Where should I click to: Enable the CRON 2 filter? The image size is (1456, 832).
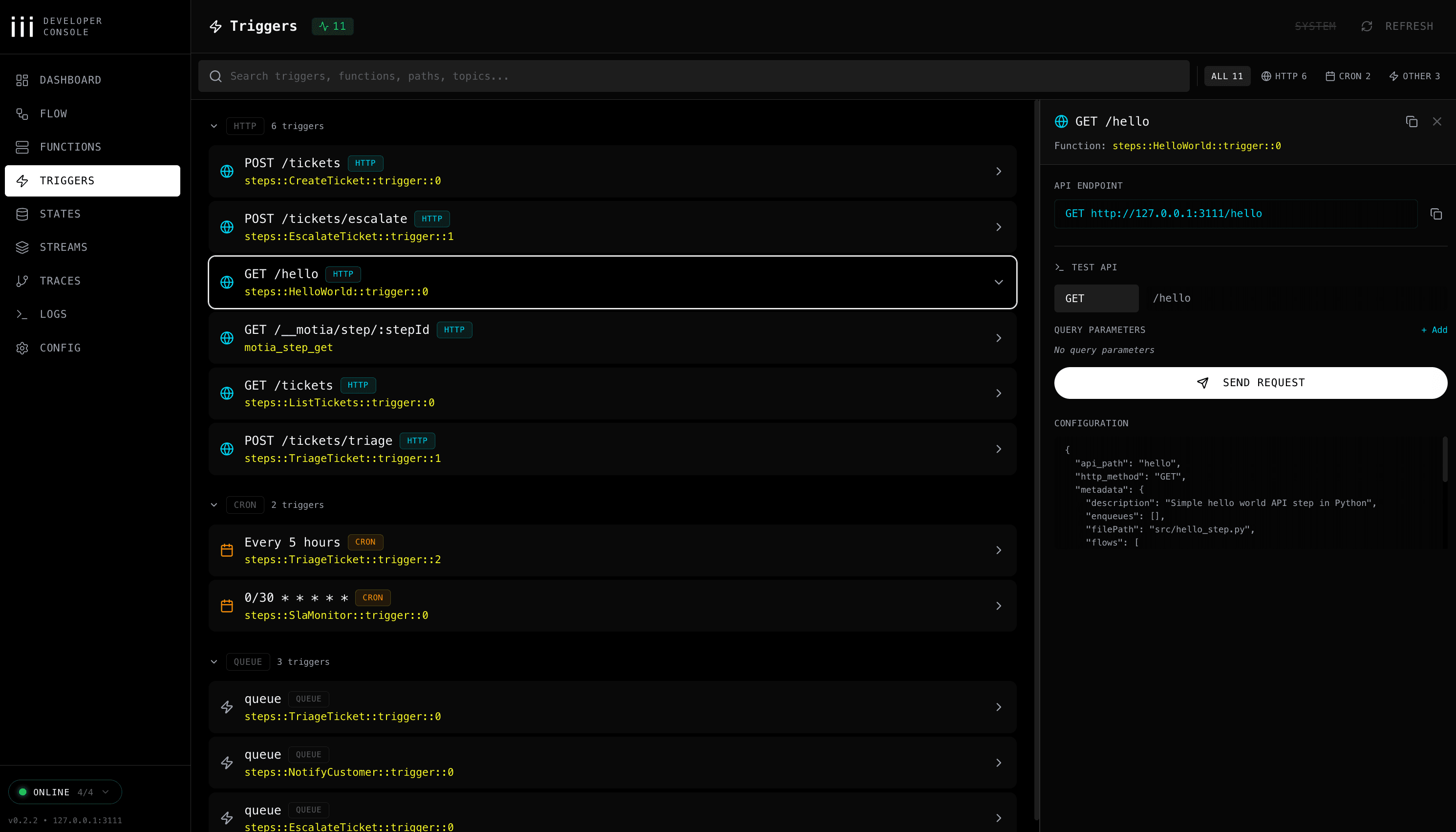coord(1349,75)
